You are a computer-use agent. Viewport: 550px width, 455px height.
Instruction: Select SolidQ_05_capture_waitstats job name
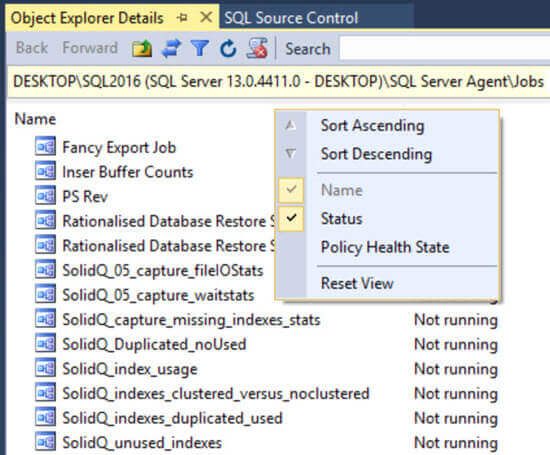pos(158,295)
